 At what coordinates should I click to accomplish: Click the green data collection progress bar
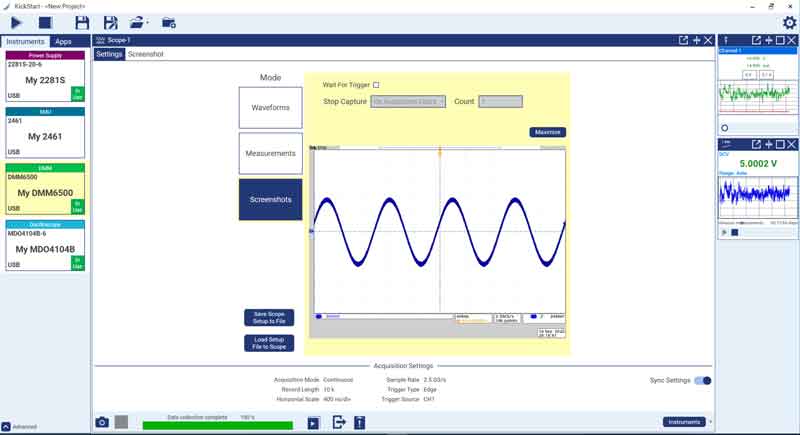click(217, 425)
